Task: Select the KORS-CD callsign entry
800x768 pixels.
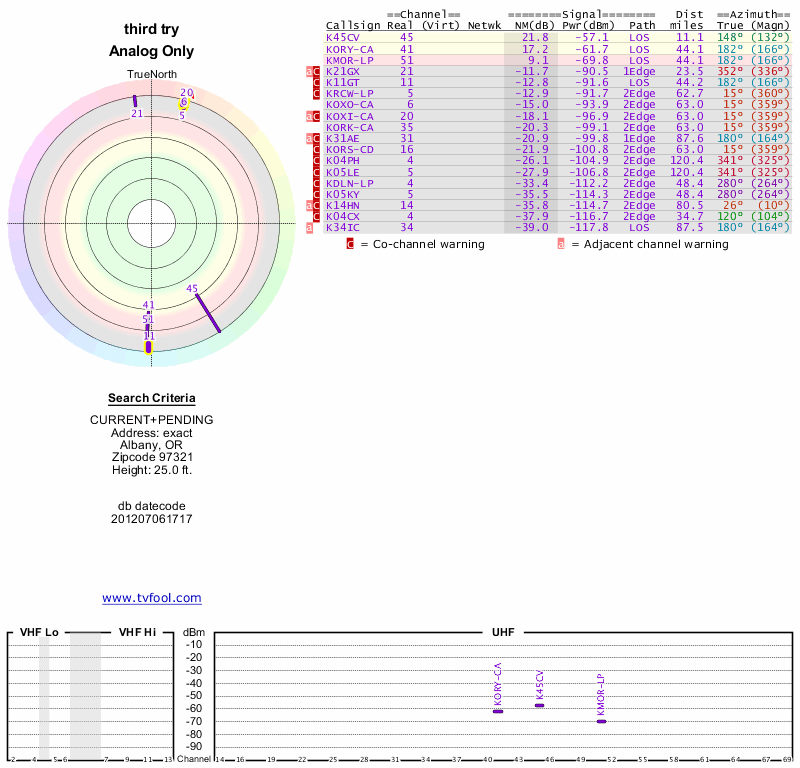Action: click(x=349, y=149)
